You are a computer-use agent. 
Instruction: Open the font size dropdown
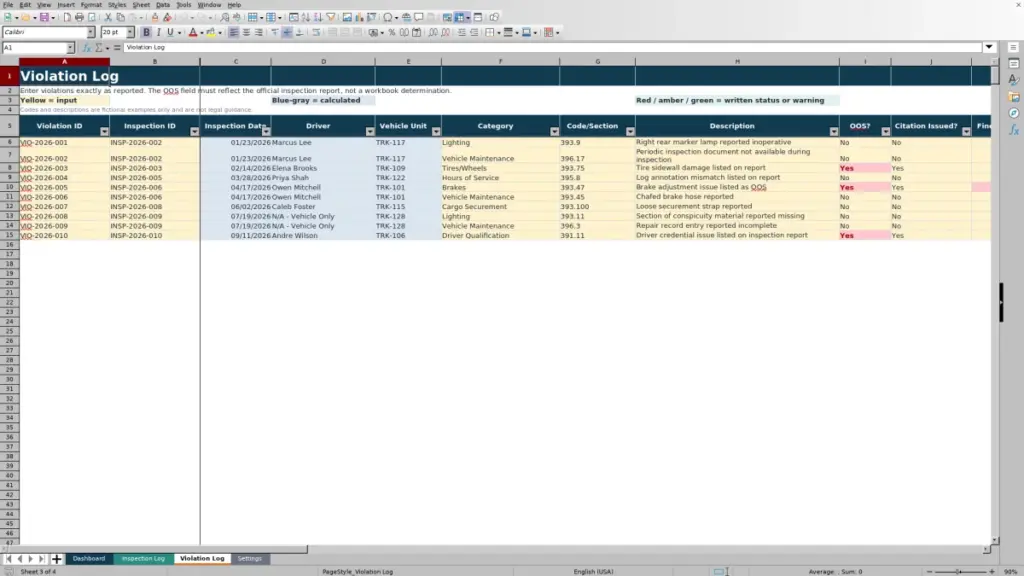[x=130, y=32]
